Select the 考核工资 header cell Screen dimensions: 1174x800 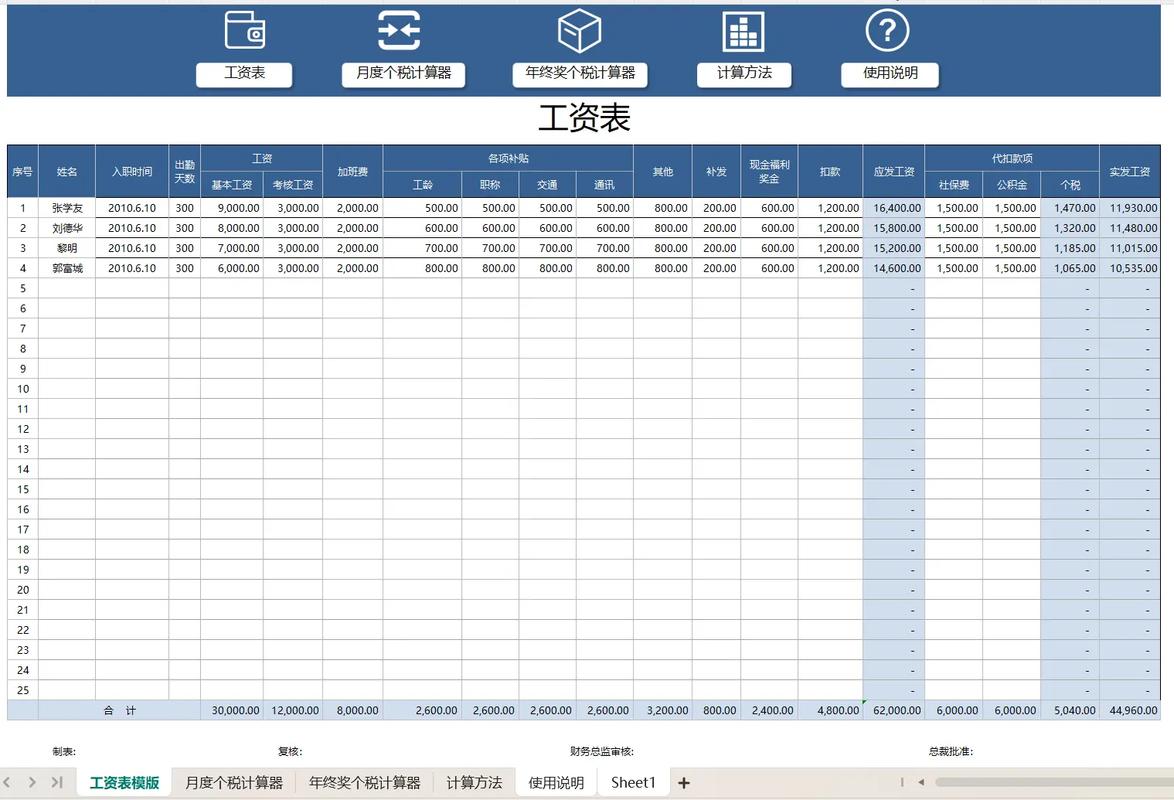tap(293, 184)
